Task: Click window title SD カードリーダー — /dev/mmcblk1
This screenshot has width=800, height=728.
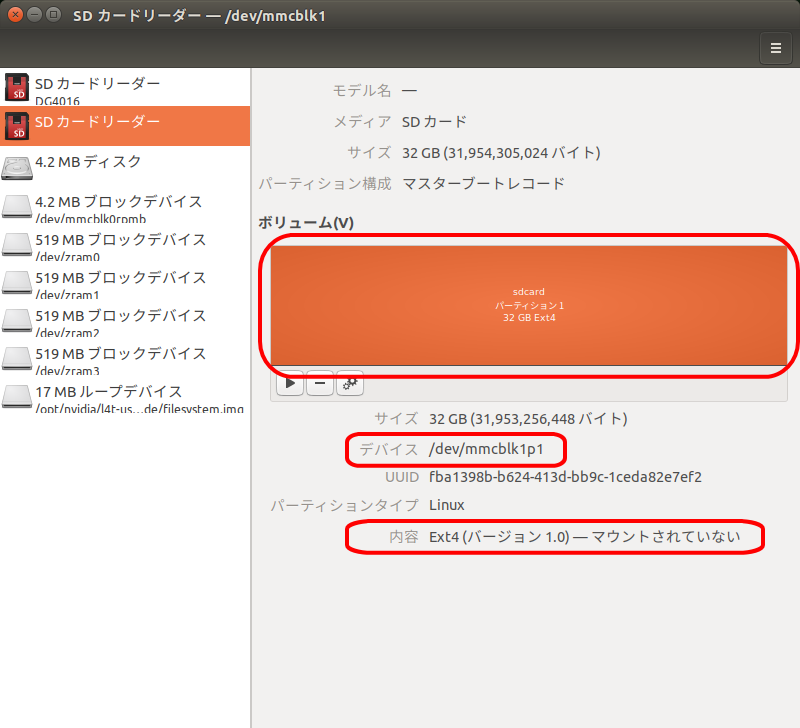Action: click(199, 16)
